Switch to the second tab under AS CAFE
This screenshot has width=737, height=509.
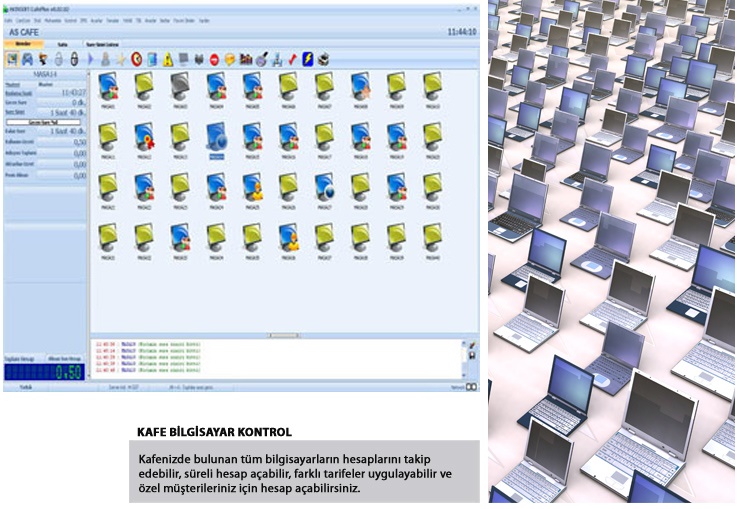62,44
